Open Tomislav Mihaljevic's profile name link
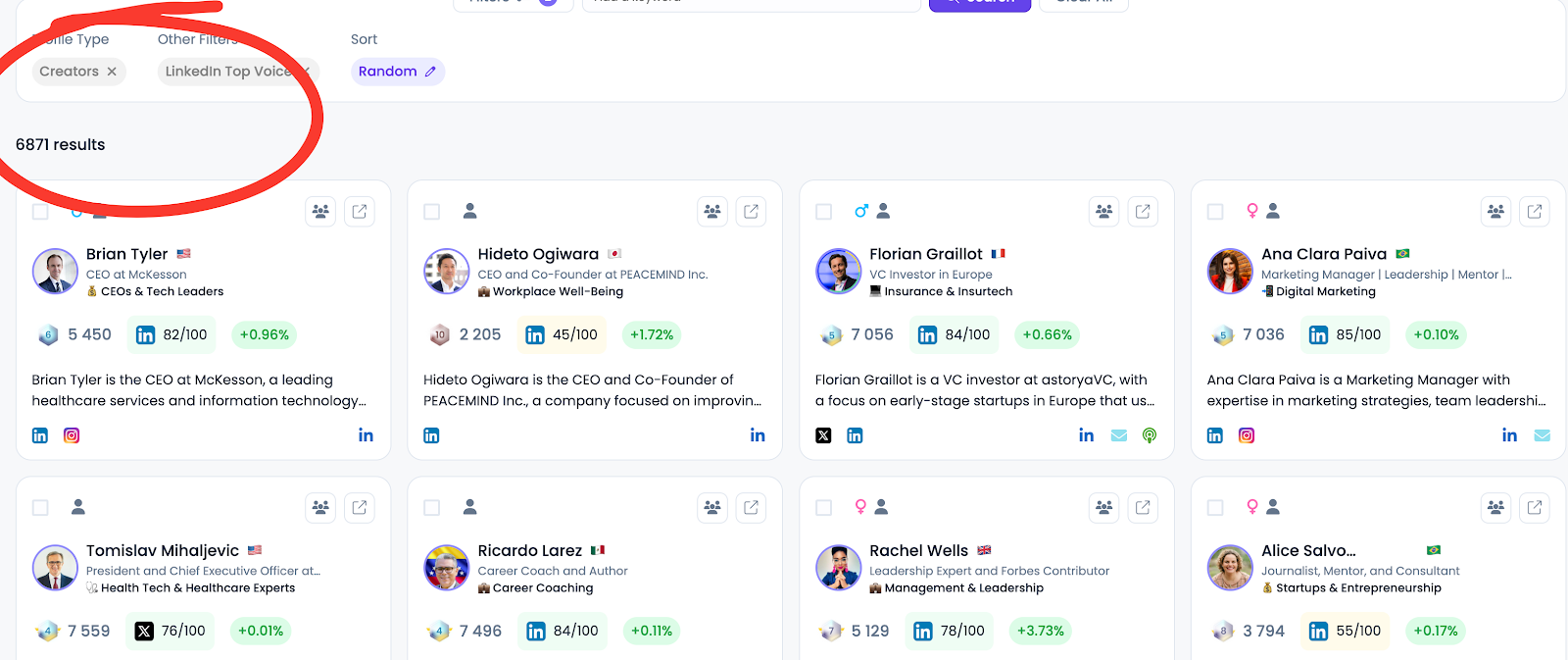 click(x=163, y=550)
